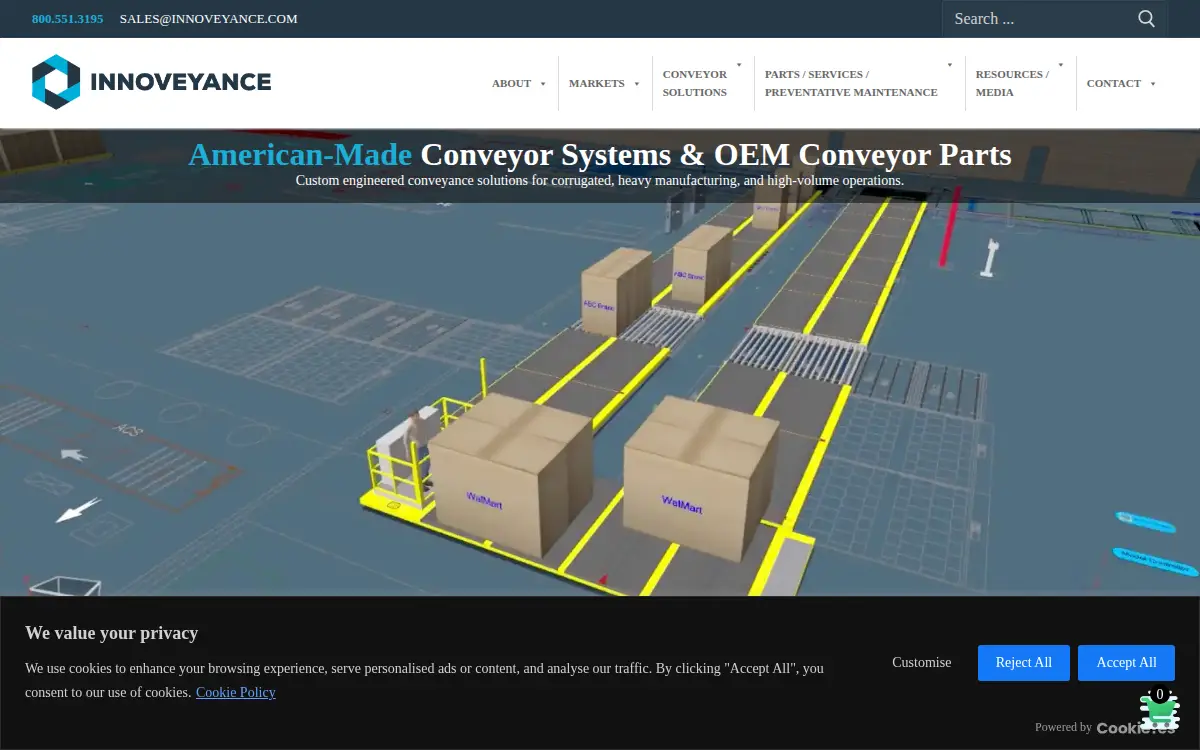Viewport: 1200px width, 750px height.
Task: Expand the Markets dropdown arrow
Action: (x=636, y=84)
